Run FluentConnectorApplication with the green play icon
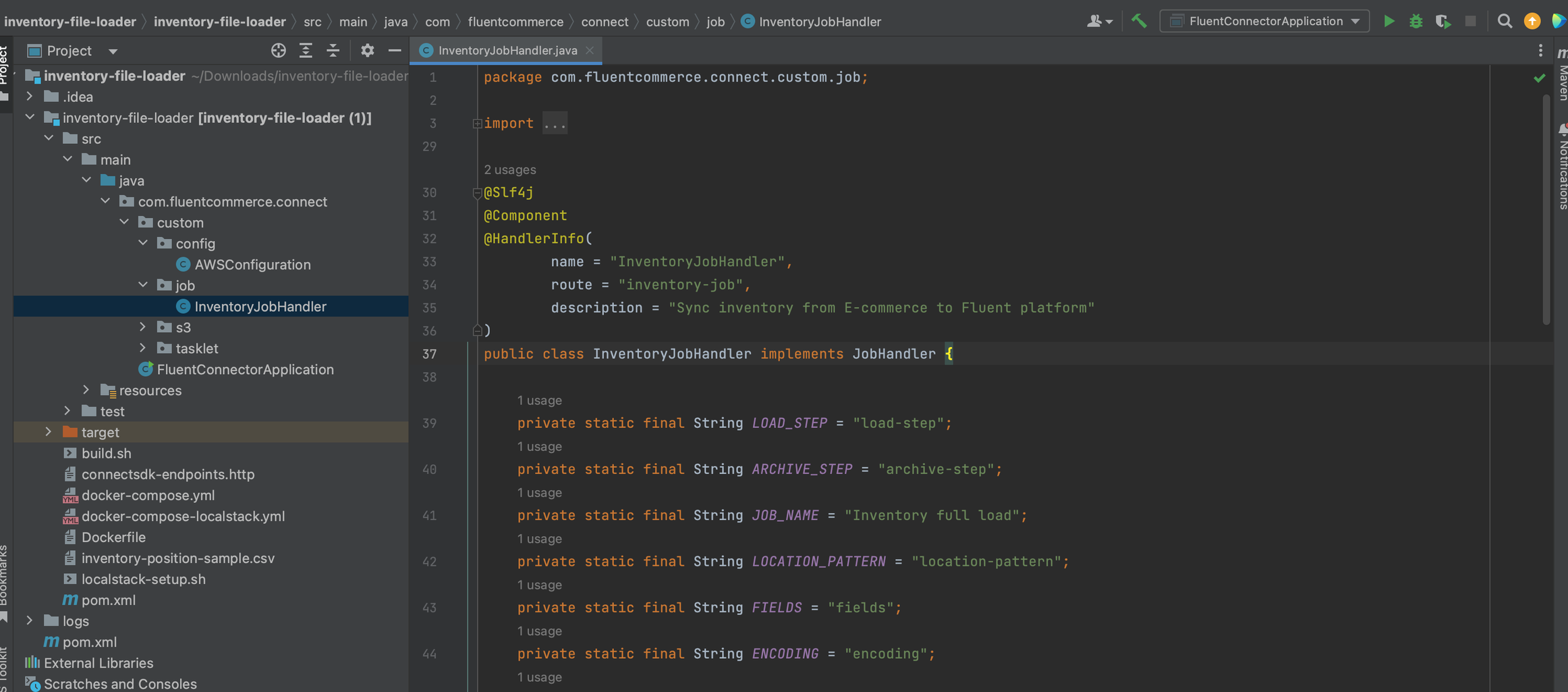This screenshot has width=1568, height=692. (x=1389, y=22)
